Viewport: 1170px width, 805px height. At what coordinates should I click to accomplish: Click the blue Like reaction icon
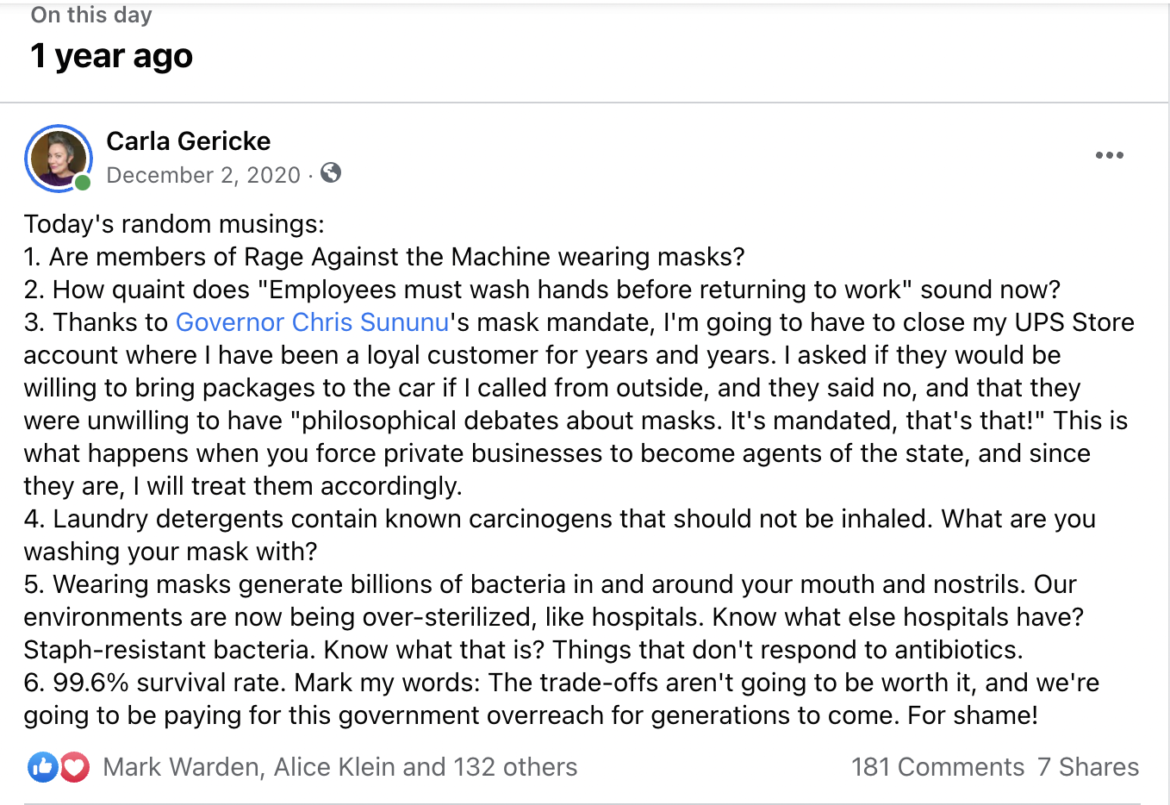[x=42, y=767]
